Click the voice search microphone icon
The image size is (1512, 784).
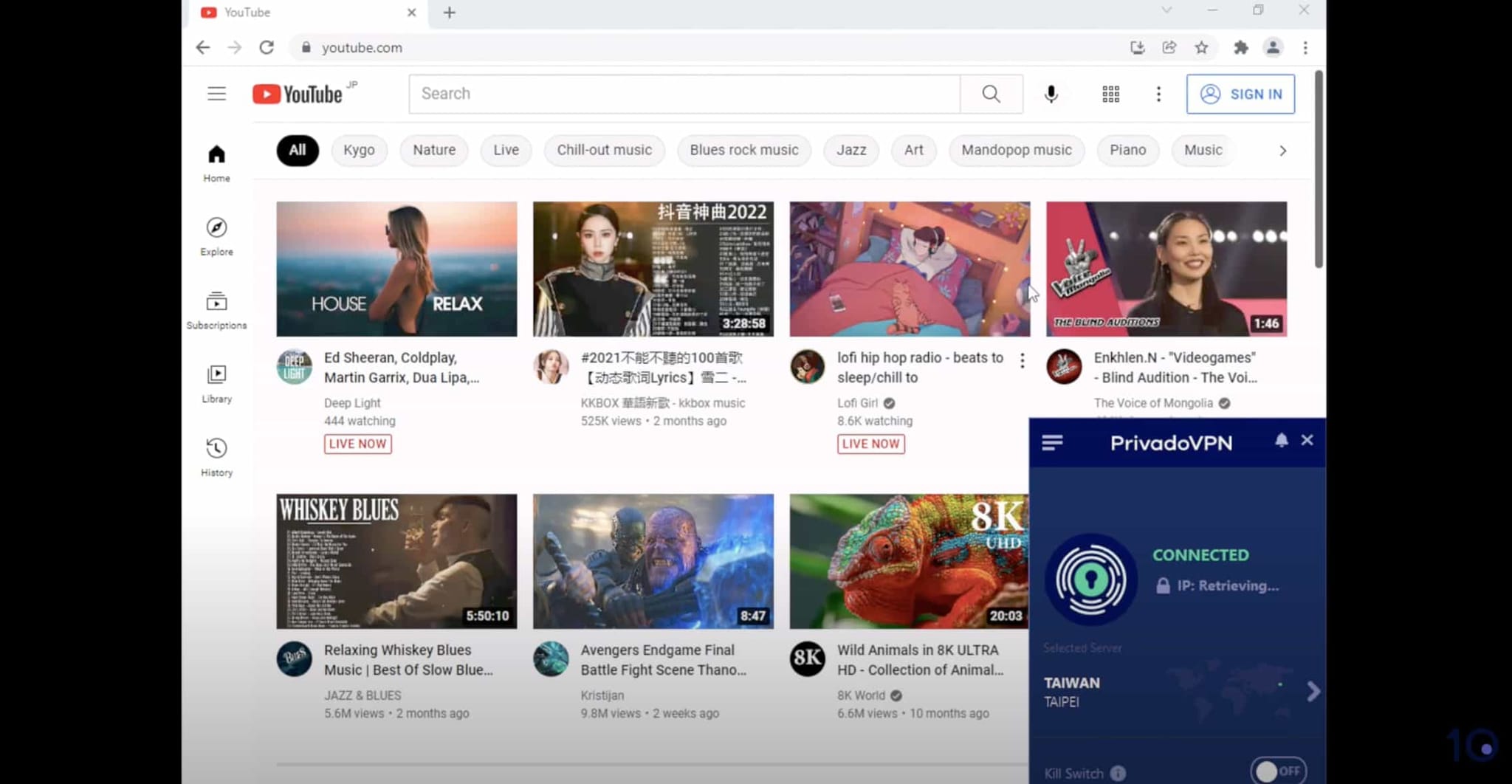click(1051, 94)
